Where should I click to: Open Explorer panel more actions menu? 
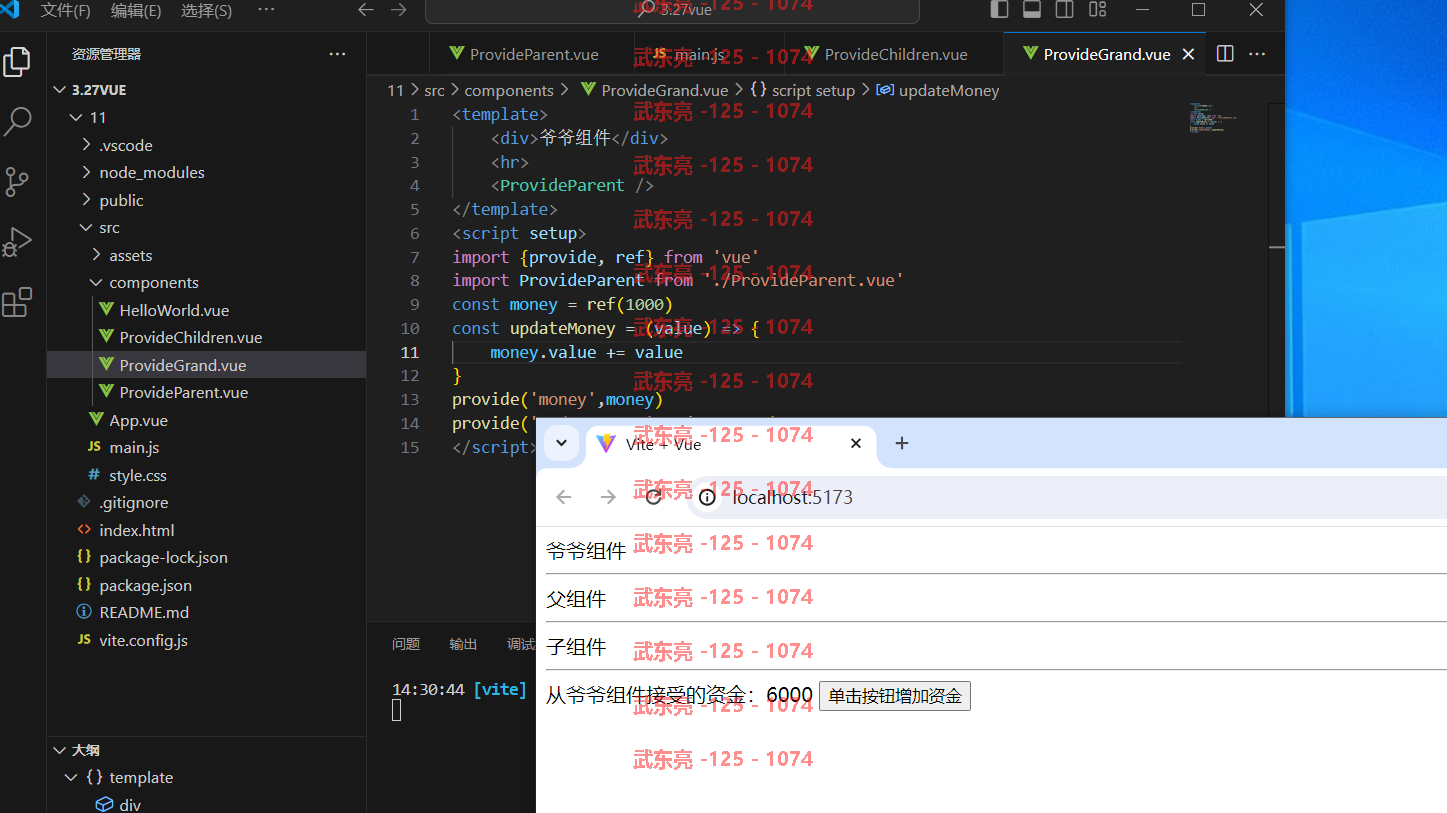click(337, 54)
